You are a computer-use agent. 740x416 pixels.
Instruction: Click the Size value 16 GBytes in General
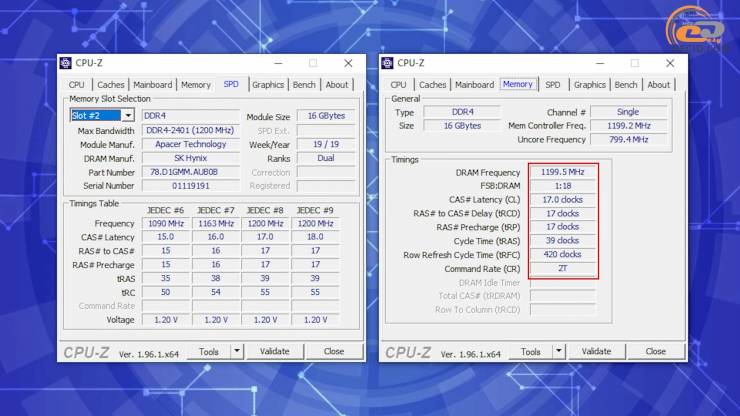462,126
